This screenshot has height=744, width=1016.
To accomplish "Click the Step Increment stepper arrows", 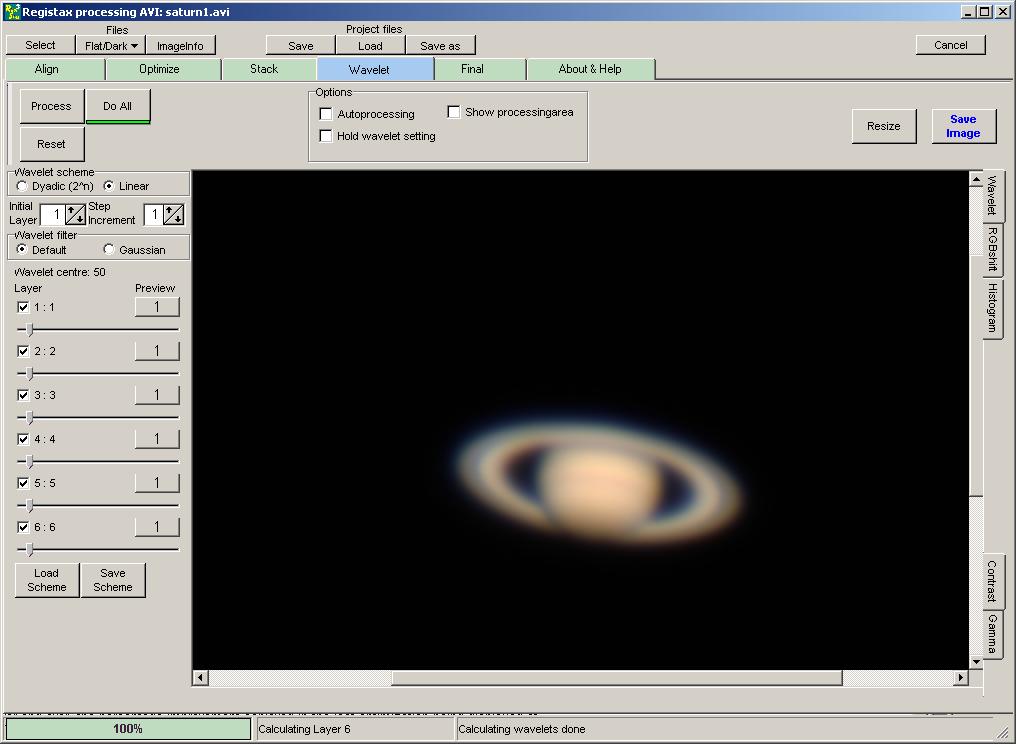I will [174, 215].
